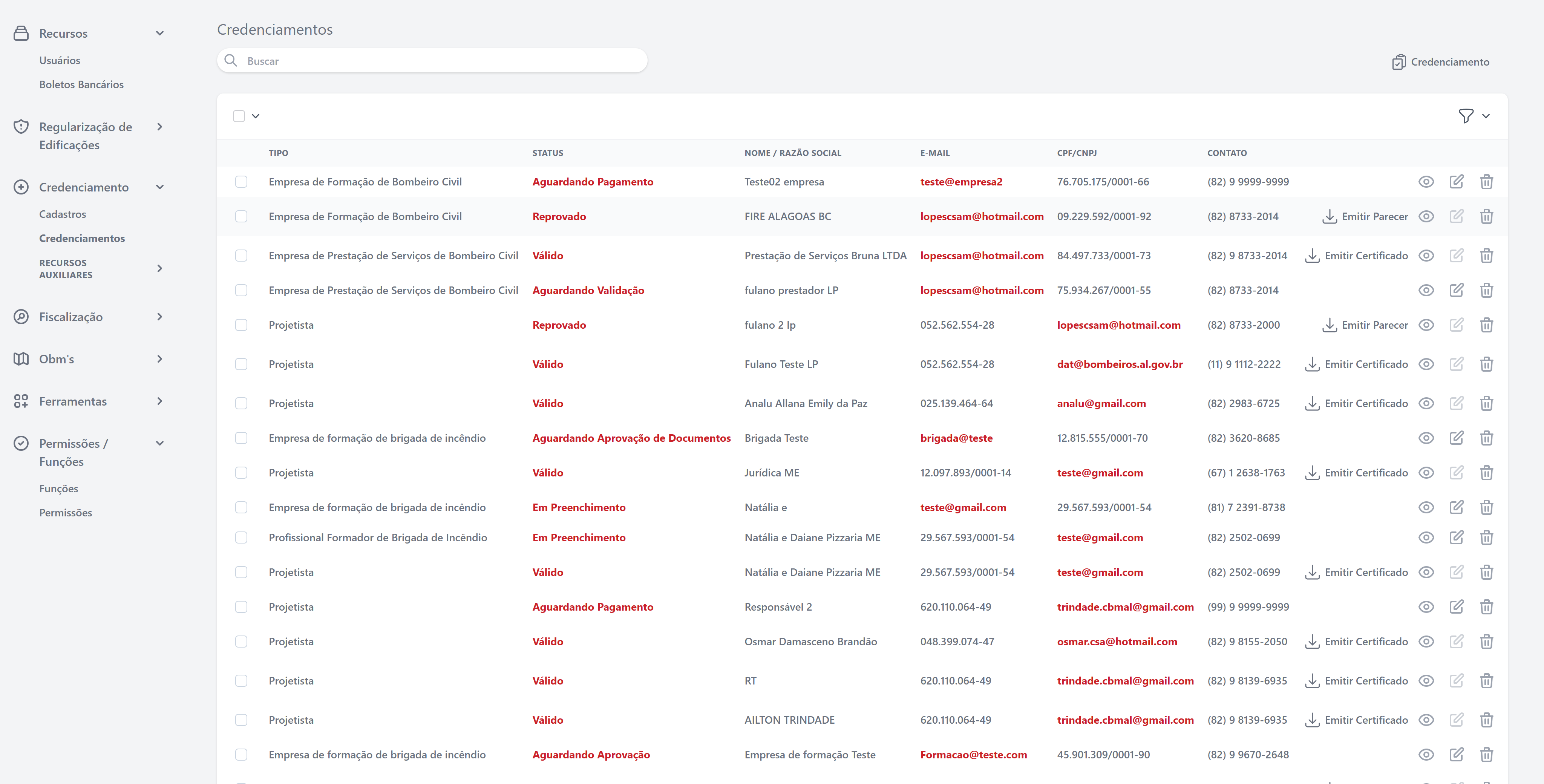The width and height of the screenshot is (1544, 784).
Task: View the AILTON TRINDADE record via eye icon
Action: pos(1426,720)
